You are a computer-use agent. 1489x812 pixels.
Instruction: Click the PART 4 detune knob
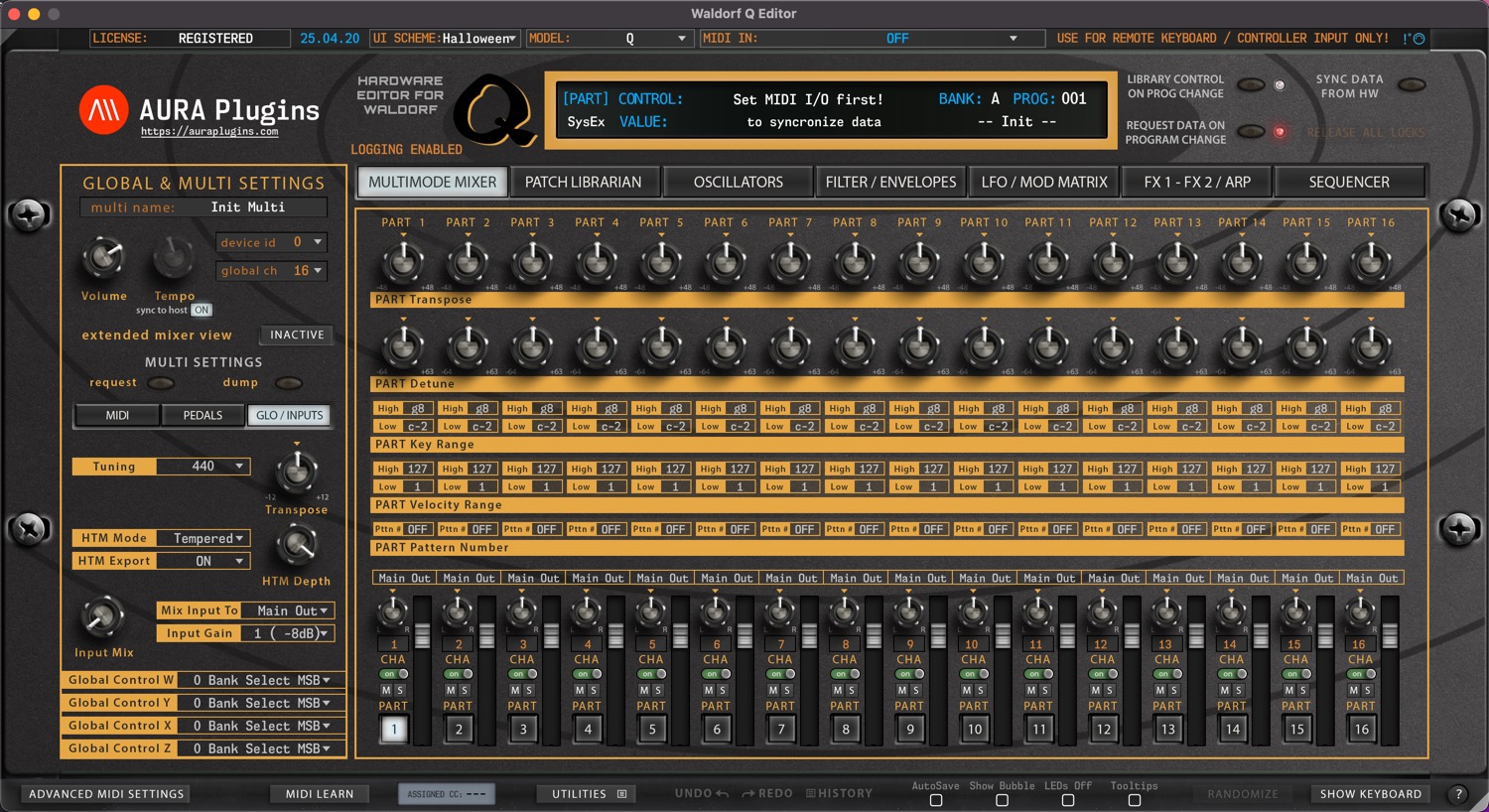point(597,346)
